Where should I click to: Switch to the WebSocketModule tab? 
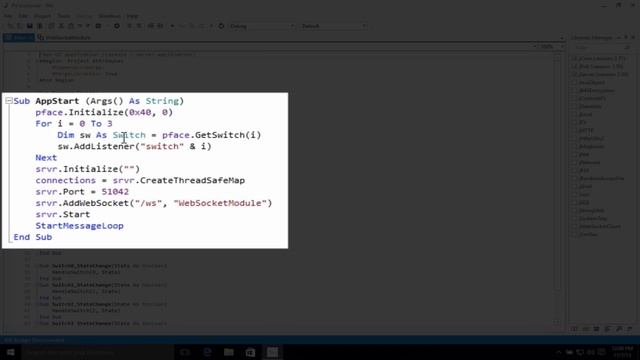[64, 38]
